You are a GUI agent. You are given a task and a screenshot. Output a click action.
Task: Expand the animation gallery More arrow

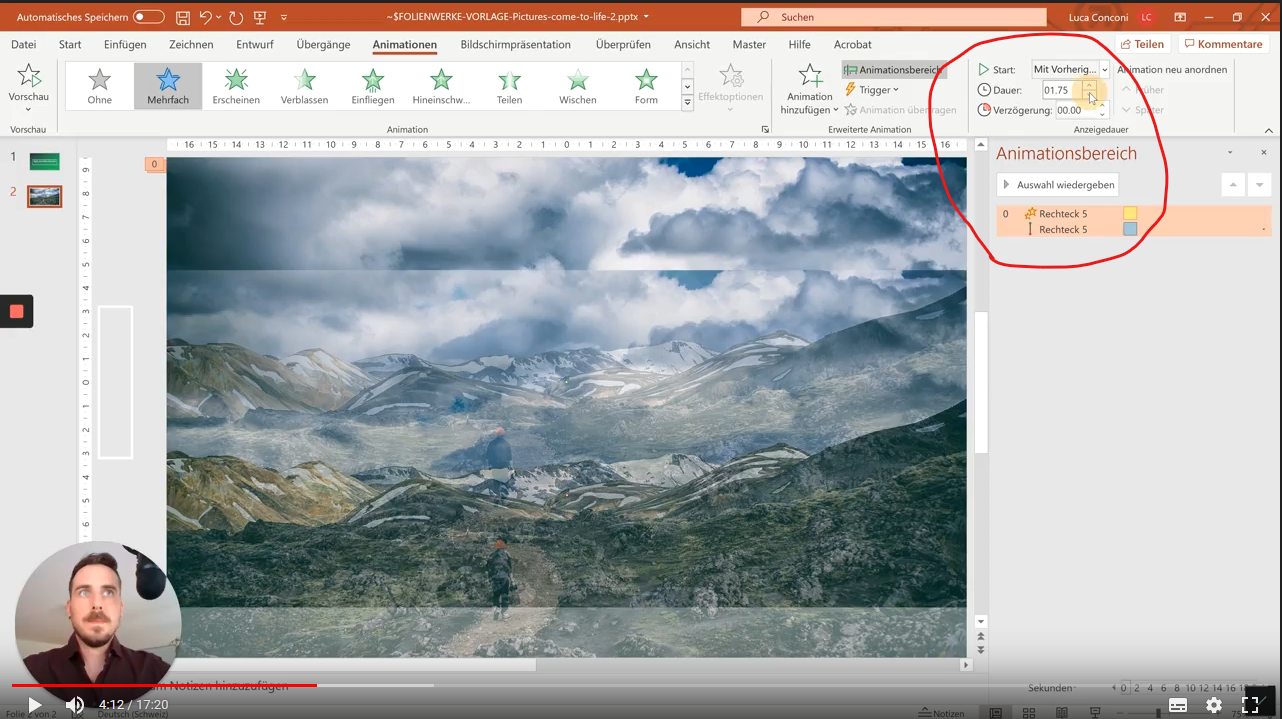coord(687,103)
